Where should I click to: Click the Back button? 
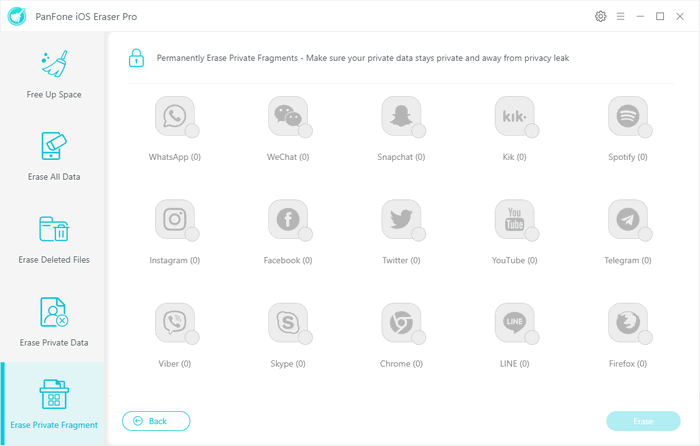(x=156, y=421)
